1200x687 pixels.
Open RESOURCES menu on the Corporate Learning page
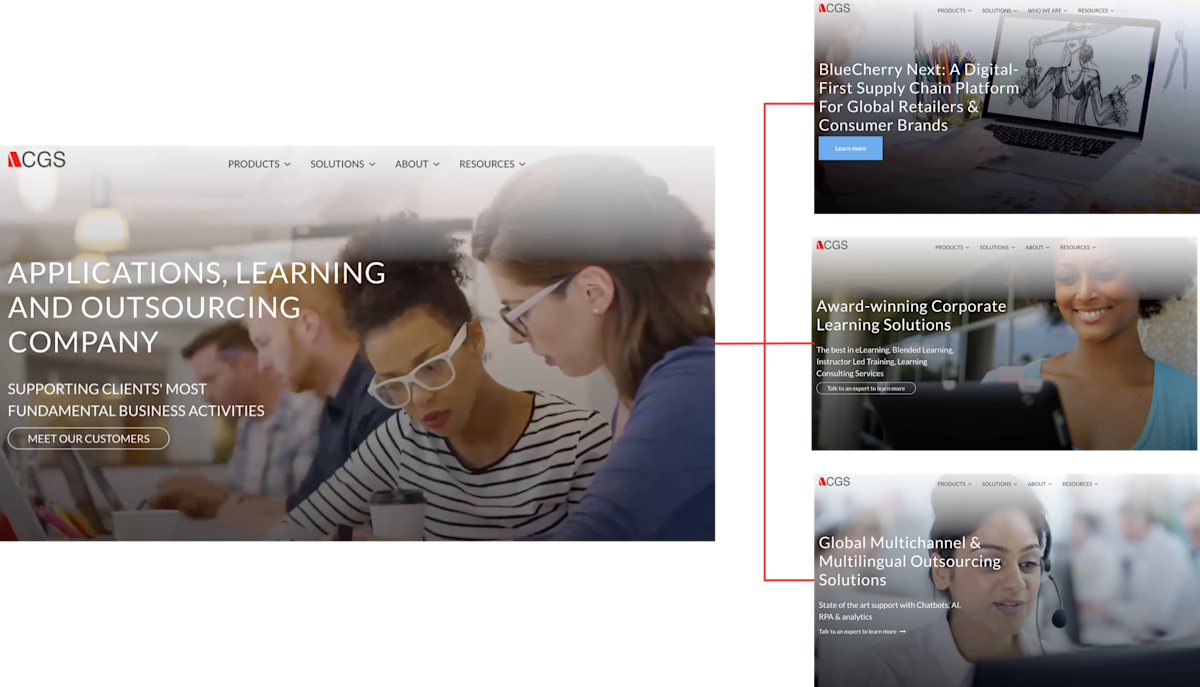(x=1078, y=248)
